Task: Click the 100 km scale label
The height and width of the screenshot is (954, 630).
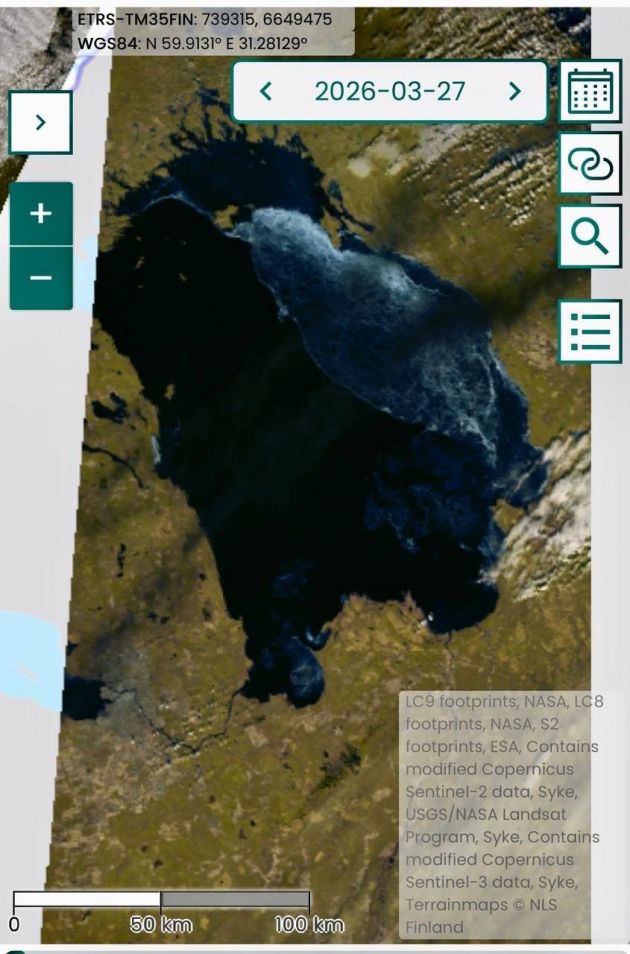Action: click(309, 925)
